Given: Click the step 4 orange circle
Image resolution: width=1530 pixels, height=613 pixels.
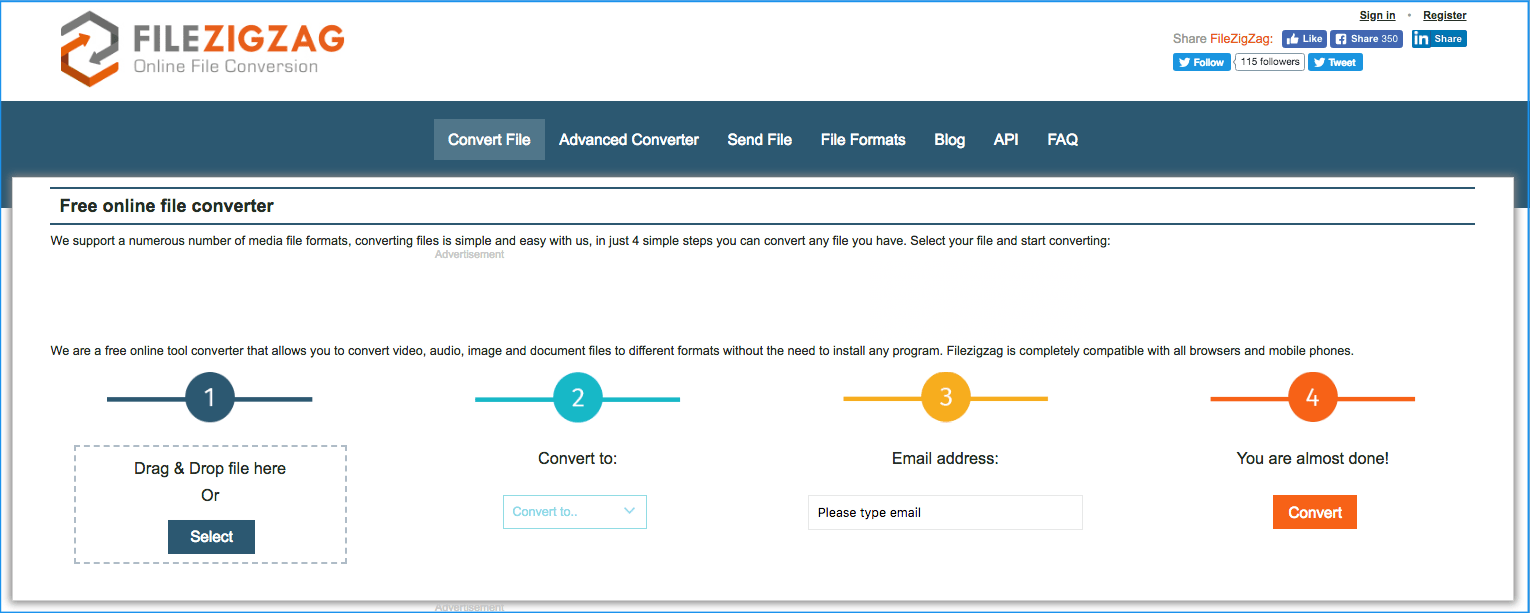Looking at the screenshot, I should click(1313, 398).
